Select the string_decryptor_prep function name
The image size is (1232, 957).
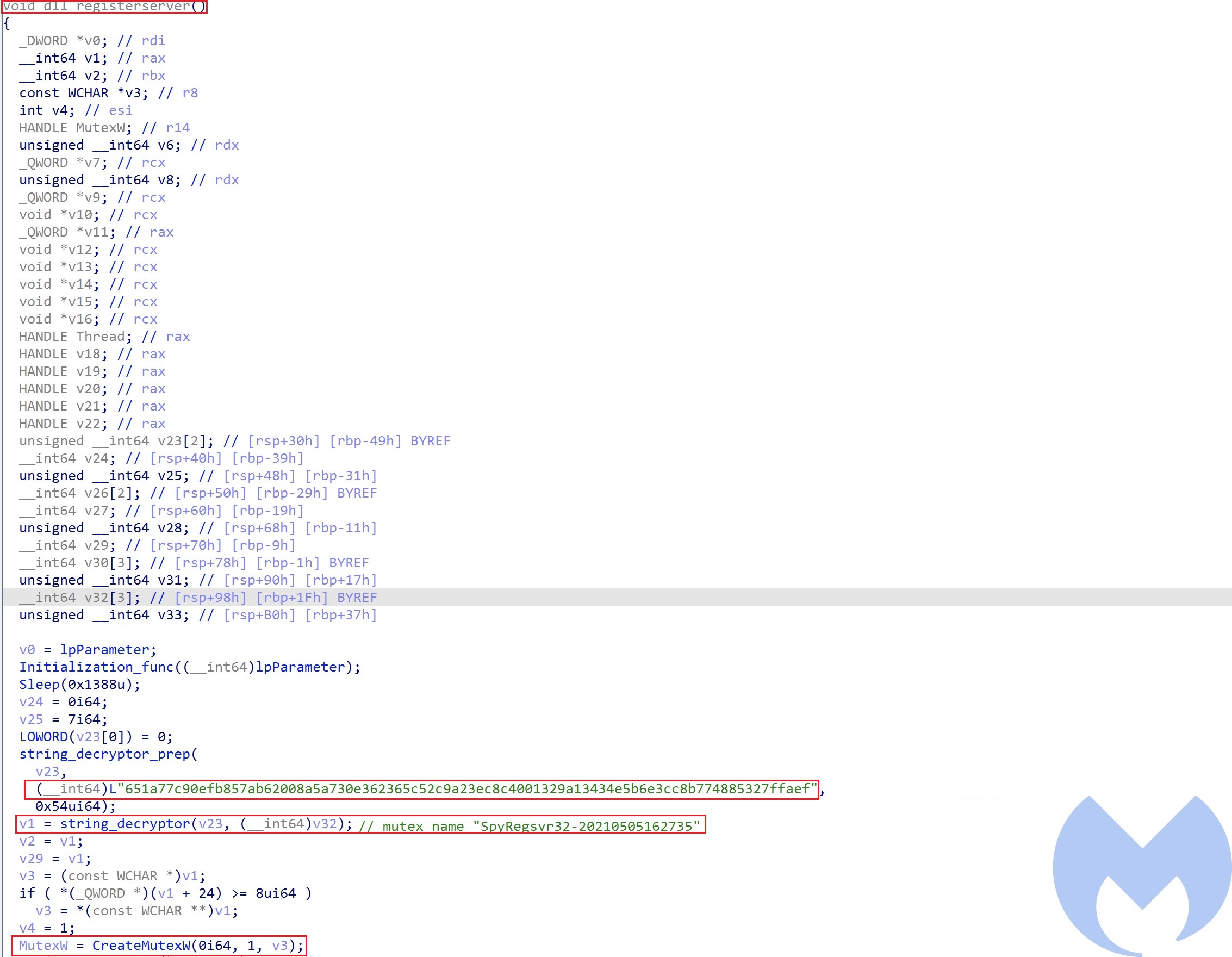click(105, 754)
